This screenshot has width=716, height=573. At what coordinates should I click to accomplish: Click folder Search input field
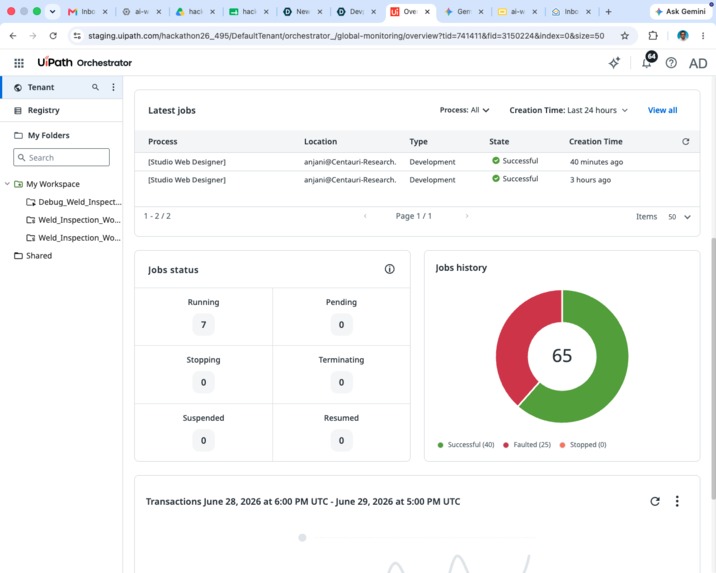point(61,158)
